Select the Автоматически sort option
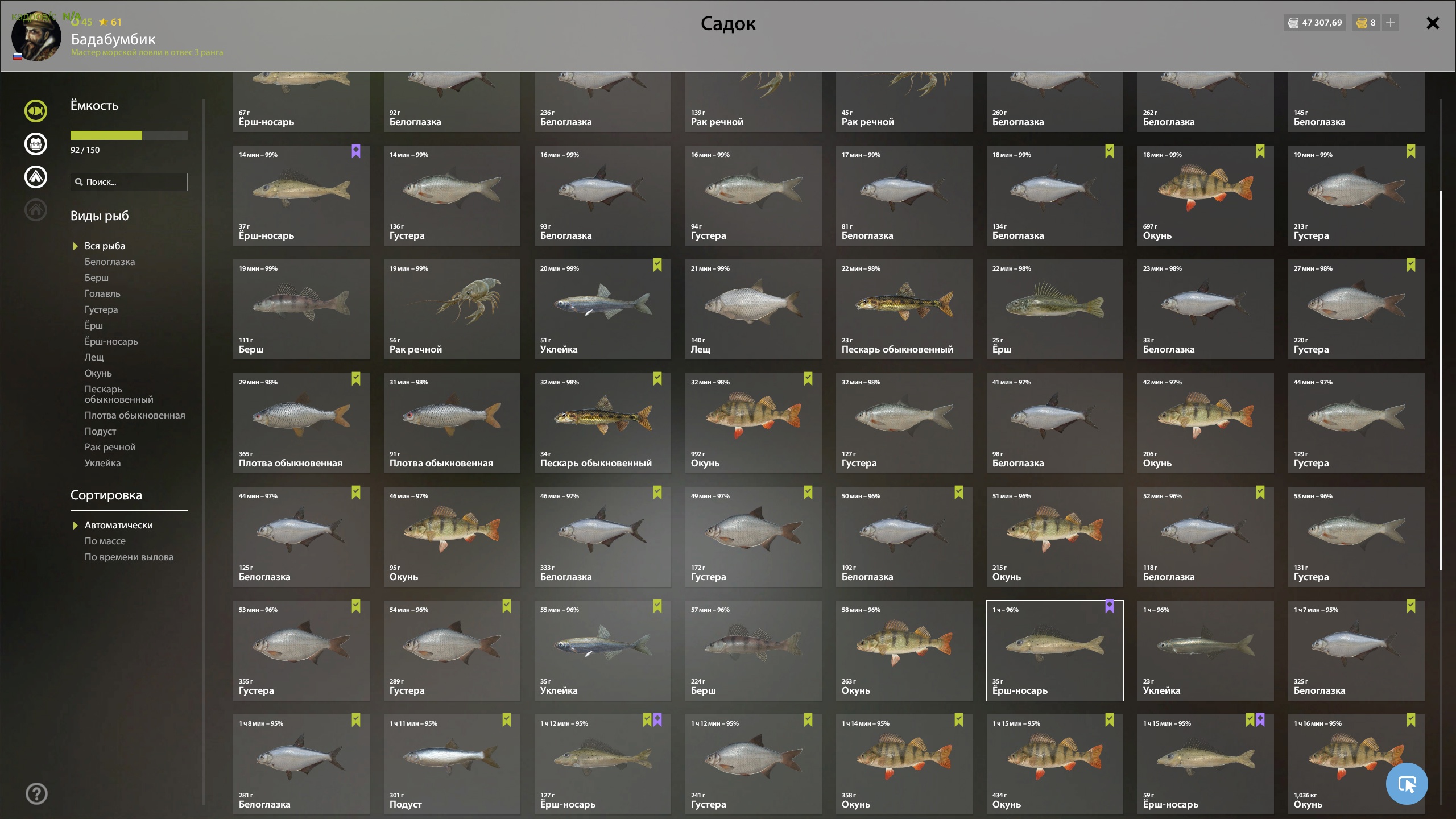 click(x=119, y=525)
